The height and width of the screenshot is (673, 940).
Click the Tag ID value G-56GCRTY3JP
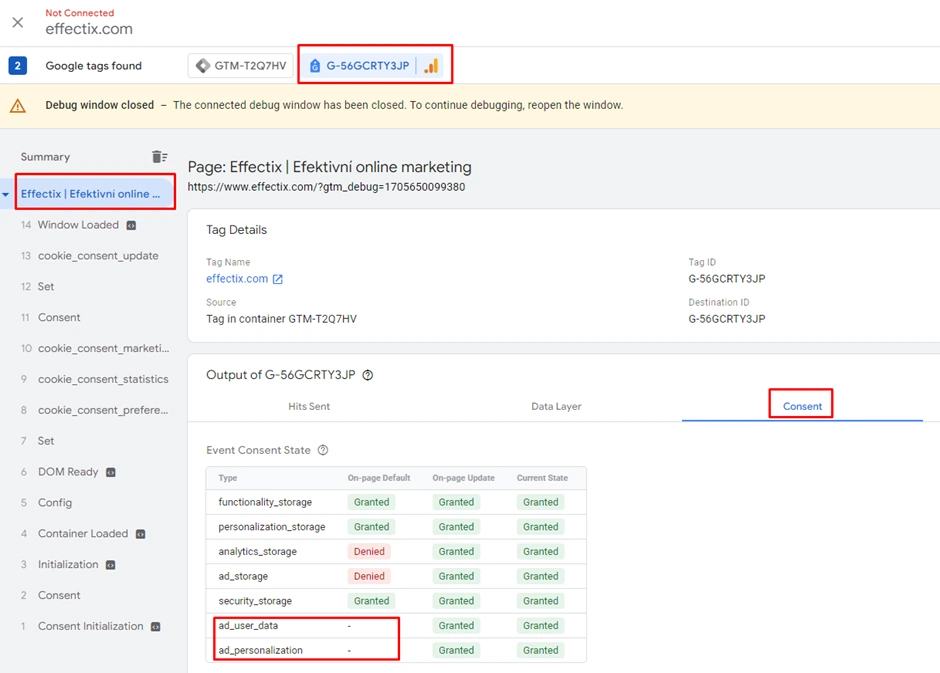tap(727, 279)
